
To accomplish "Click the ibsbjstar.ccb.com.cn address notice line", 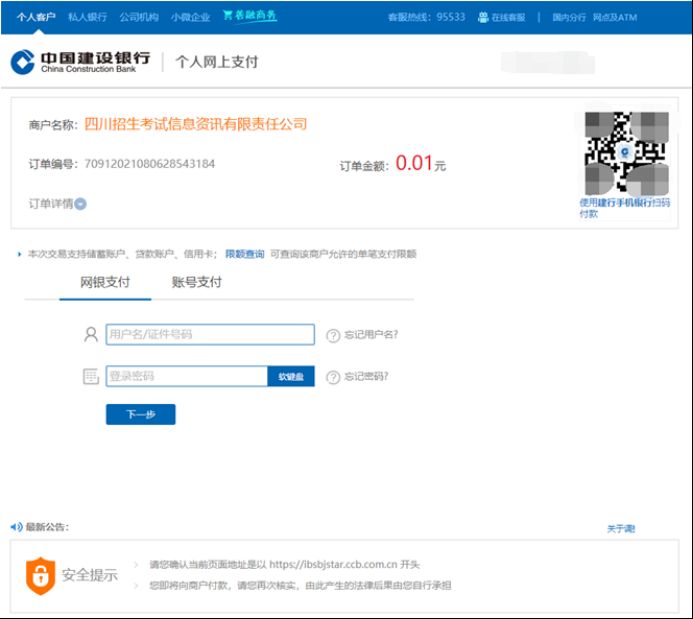I will 285,564.
